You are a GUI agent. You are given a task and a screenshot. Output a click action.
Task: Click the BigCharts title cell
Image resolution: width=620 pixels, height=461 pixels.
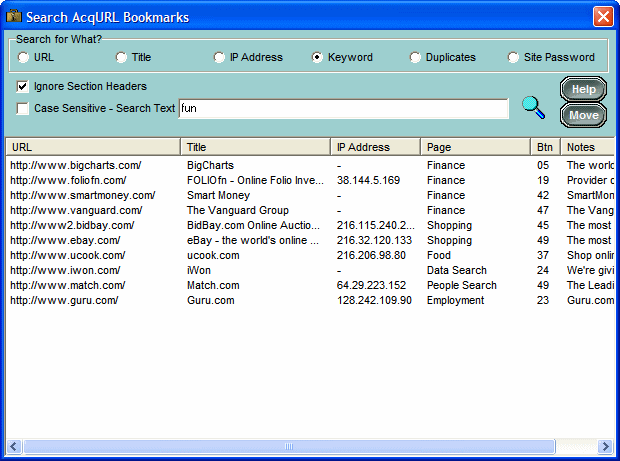[210, 165]
